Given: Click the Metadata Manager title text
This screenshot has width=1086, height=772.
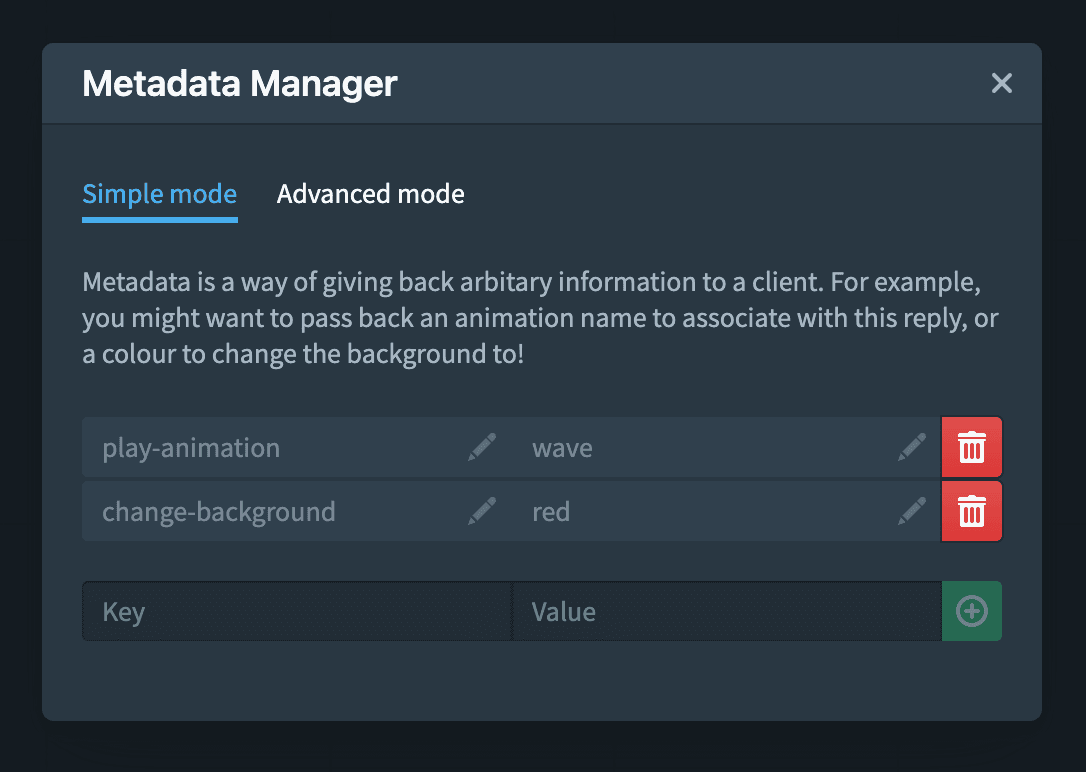Looking at the screenshot, I should (x=240, y=83).
